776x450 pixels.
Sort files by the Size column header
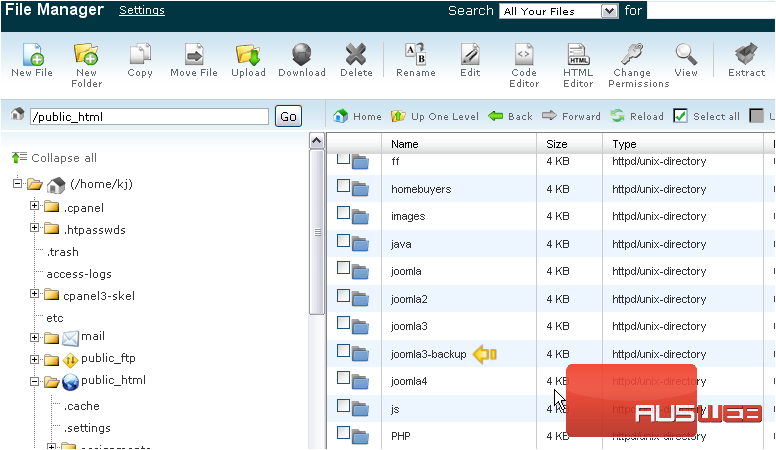click(x=556, y=144)
